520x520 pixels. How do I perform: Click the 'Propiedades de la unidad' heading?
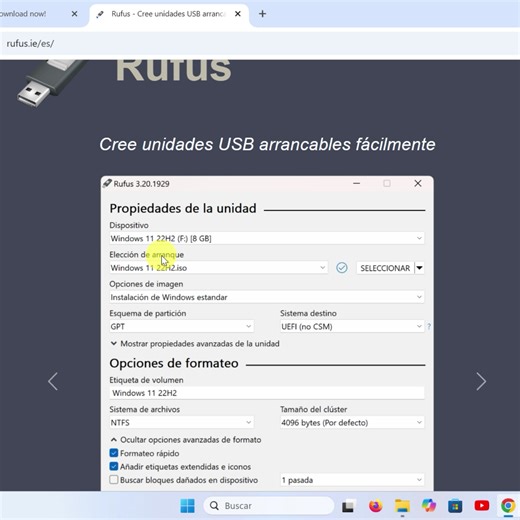183,208
